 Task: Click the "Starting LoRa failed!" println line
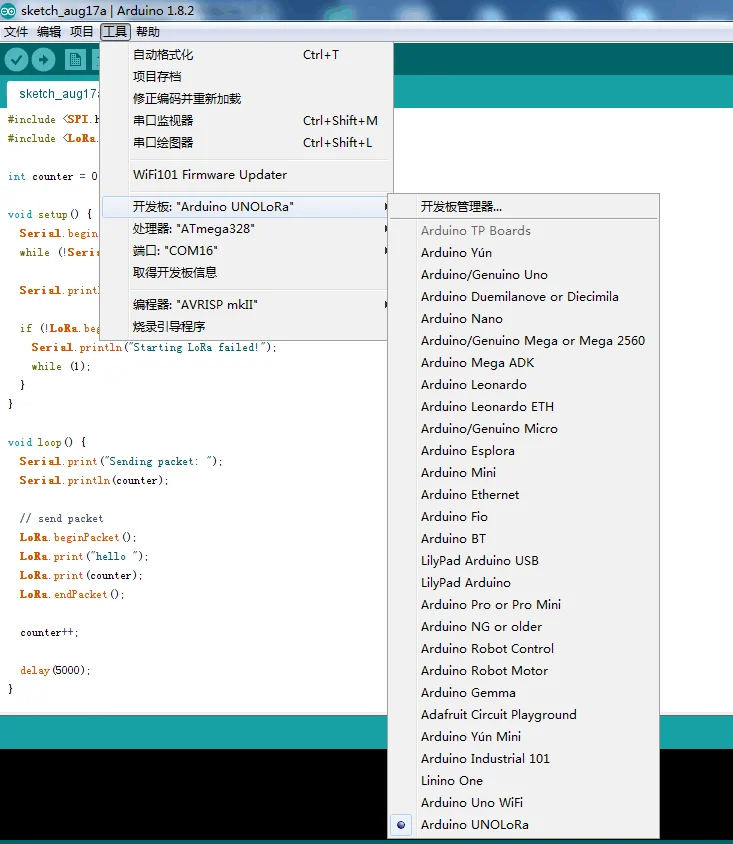pos(154,348)
